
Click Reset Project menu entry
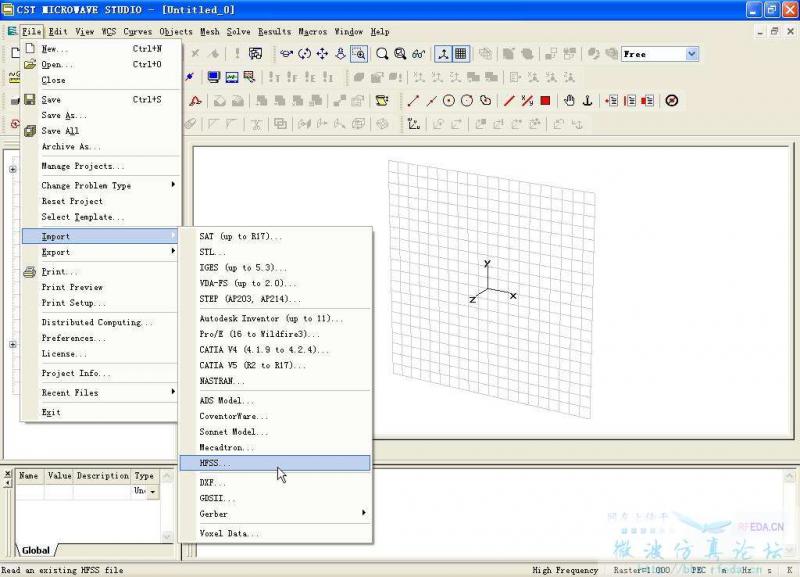pos(101,202)
